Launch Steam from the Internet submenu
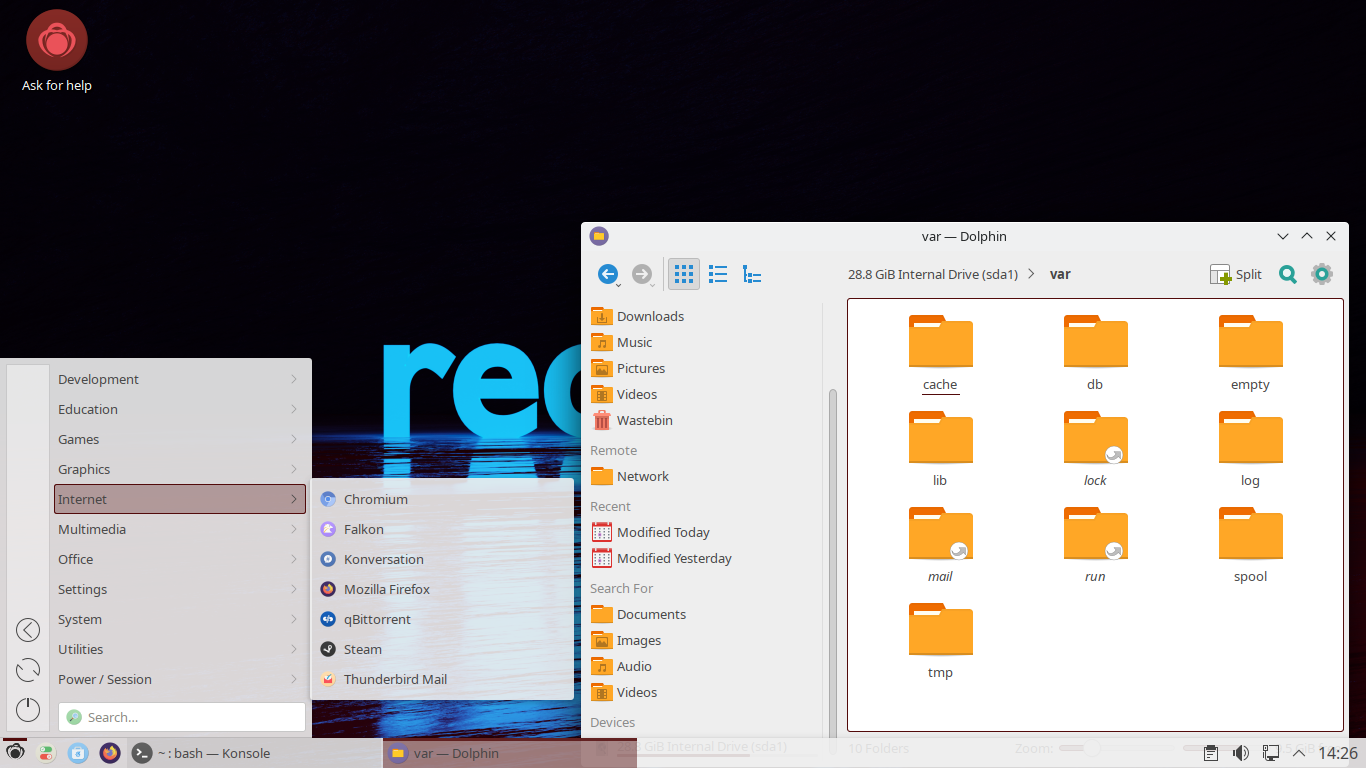1366x768 pixels. click(443, 649)
